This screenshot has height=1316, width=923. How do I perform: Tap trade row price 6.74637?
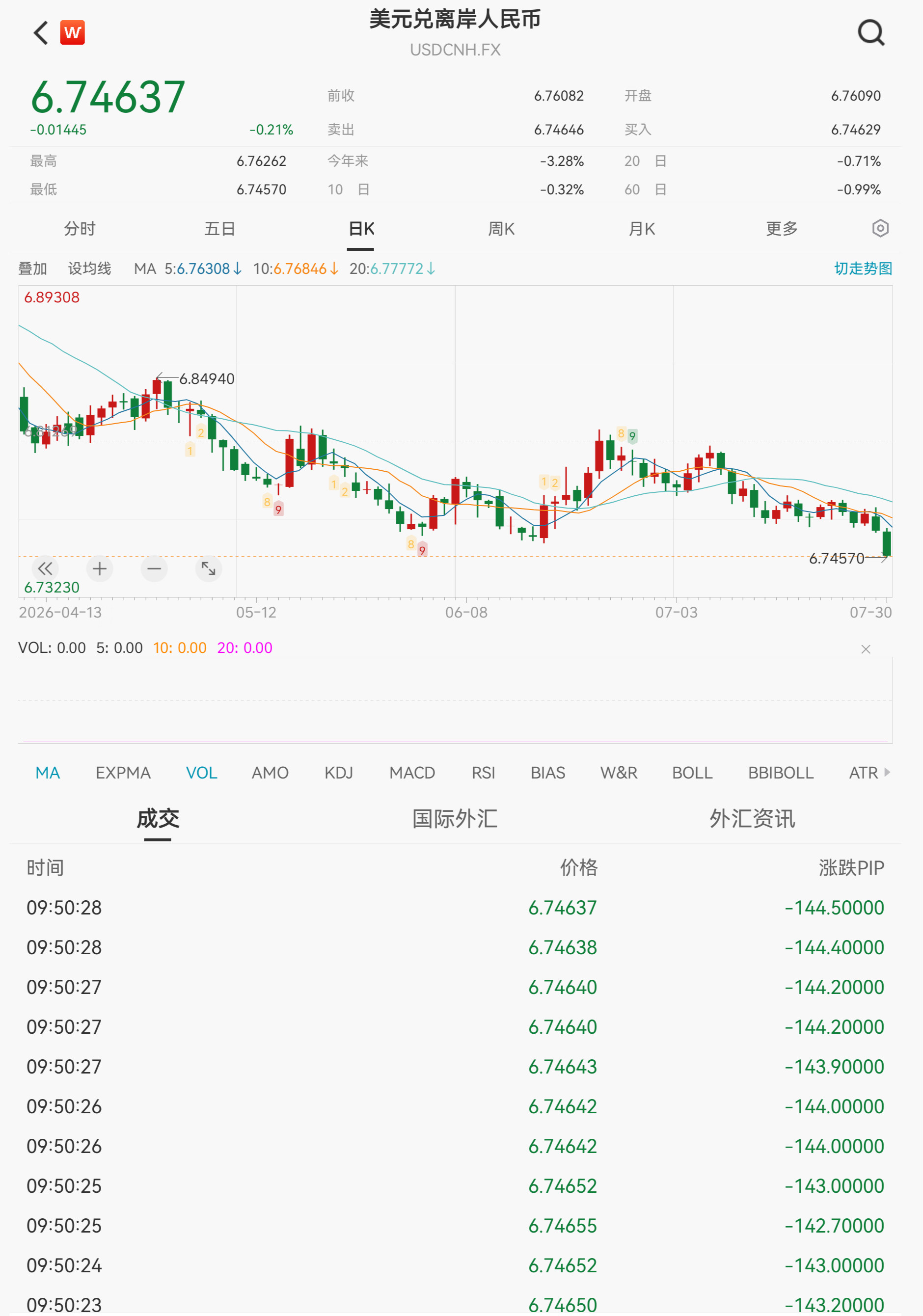pyautogui.click(x=563, y=907)
